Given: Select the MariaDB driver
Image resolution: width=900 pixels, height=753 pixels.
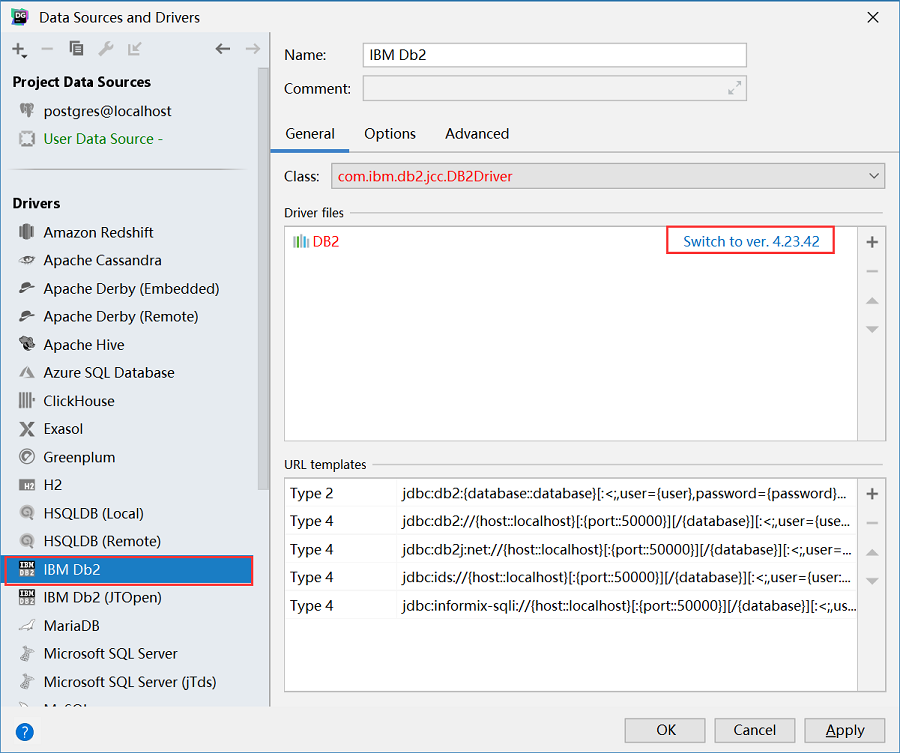Looking at the screenshot, I should 75,625.
